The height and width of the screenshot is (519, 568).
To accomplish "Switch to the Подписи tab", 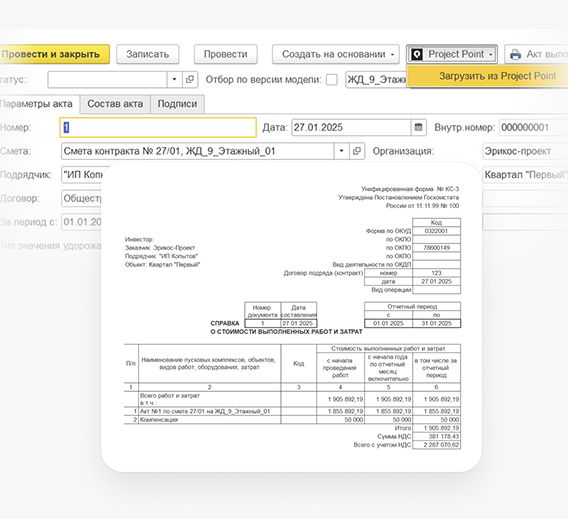I will [178, 104].
